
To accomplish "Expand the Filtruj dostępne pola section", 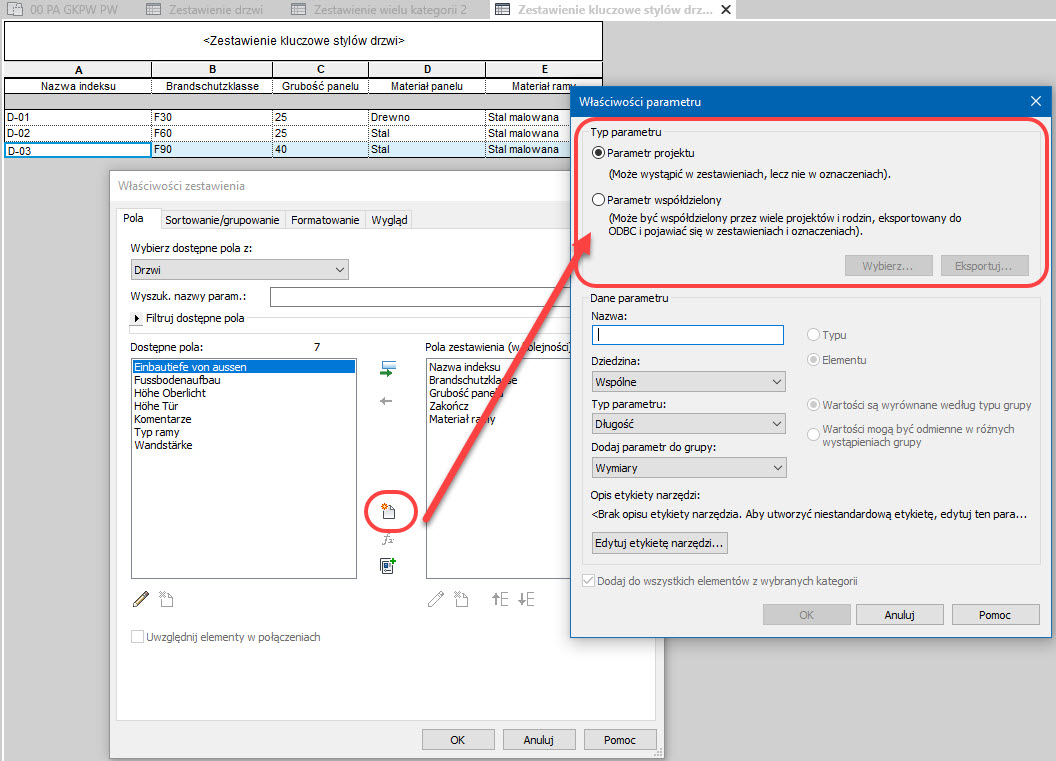I will (x=138, y=319).
